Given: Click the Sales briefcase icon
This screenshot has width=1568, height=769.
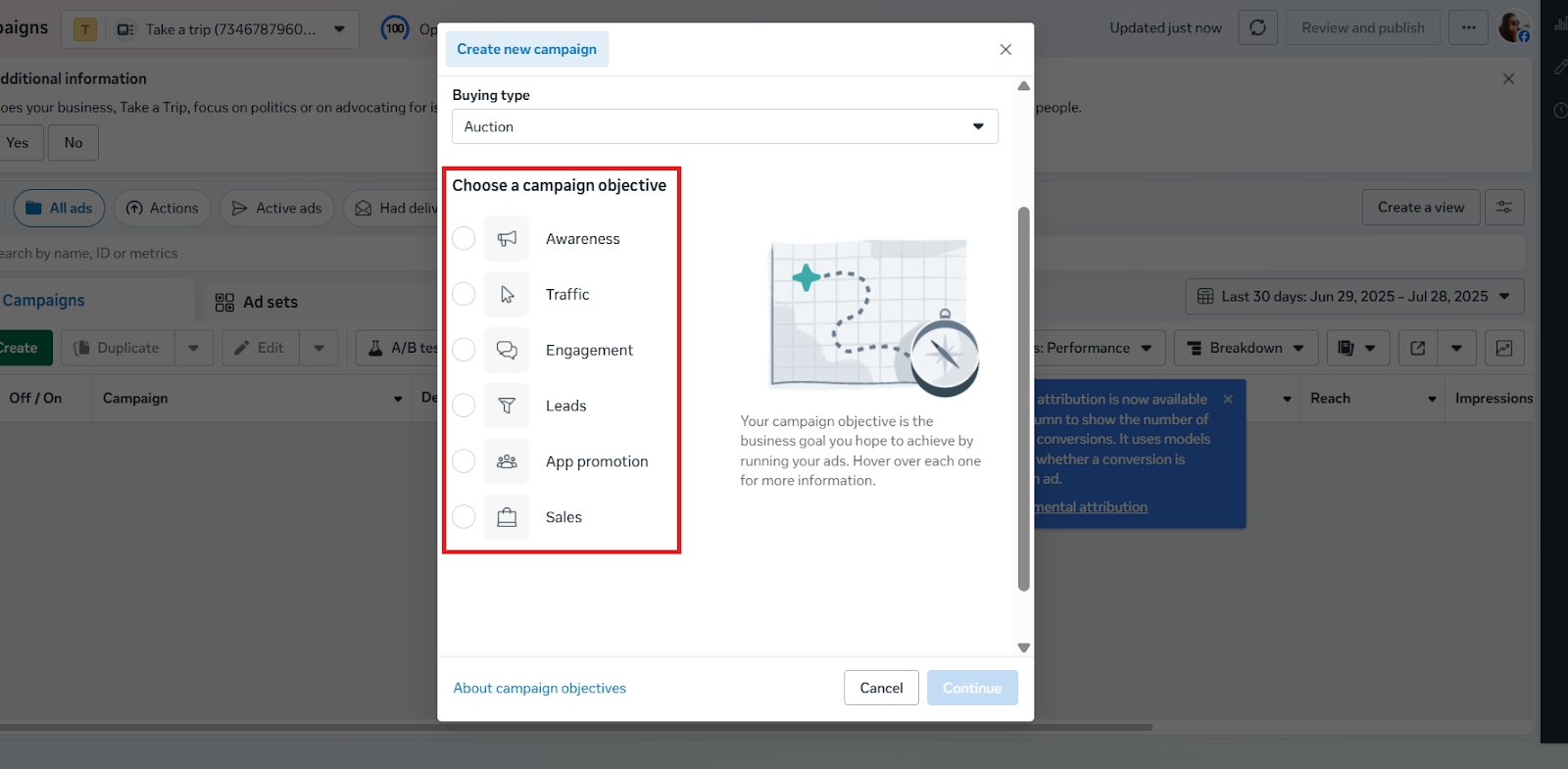Looking at the screenshot, I should (507, 517).
